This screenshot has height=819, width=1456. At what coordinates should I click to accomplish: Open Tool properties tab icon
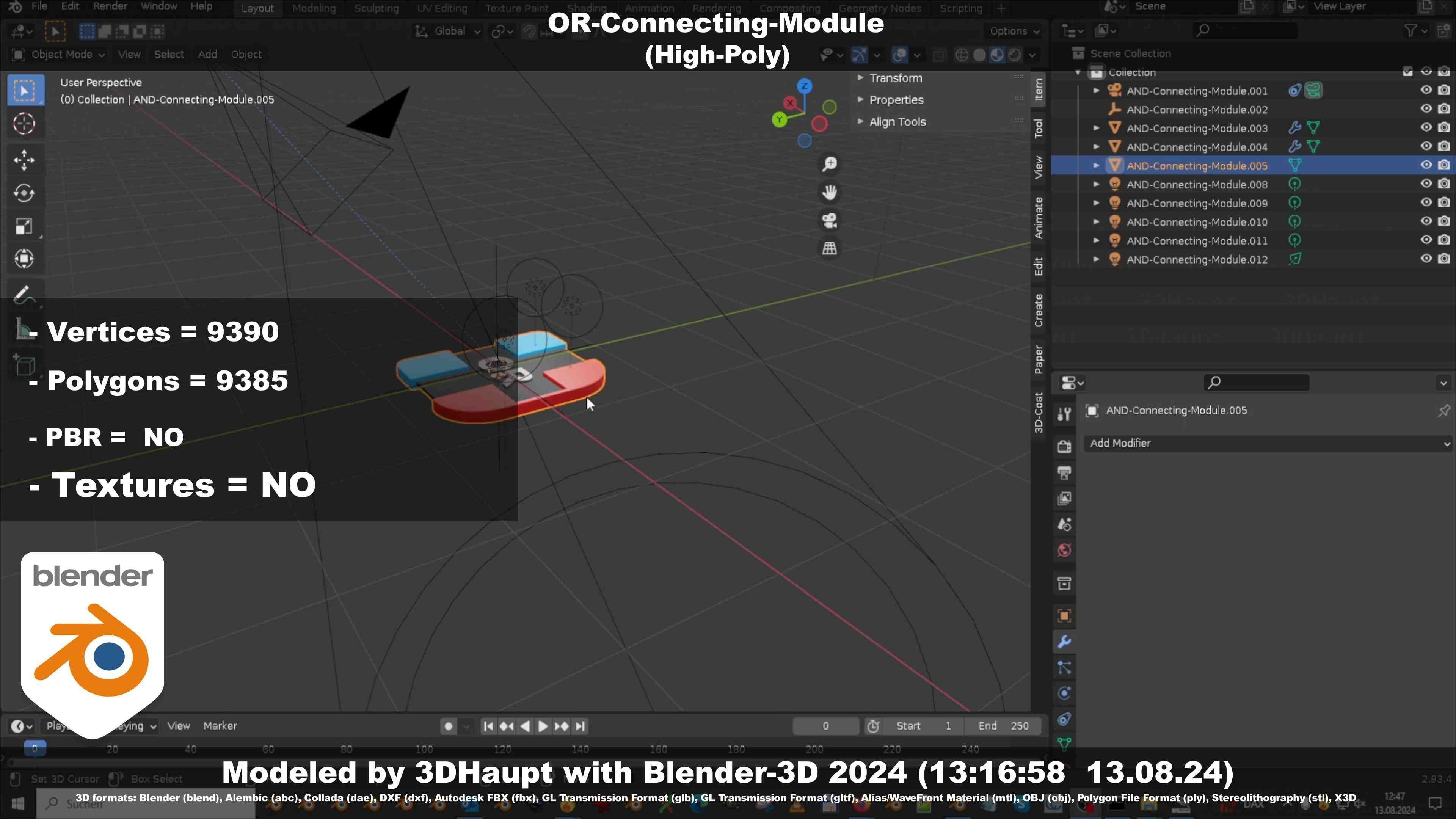click(x=1064, y=414)
